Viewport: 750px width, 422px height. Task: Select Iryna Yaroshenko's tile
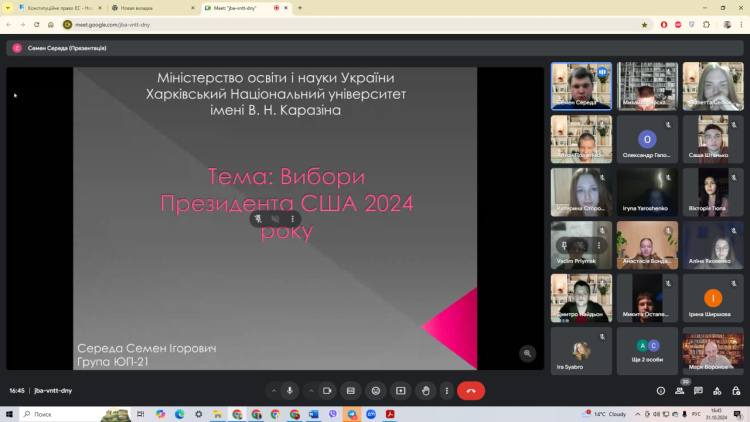pos(647,192)
